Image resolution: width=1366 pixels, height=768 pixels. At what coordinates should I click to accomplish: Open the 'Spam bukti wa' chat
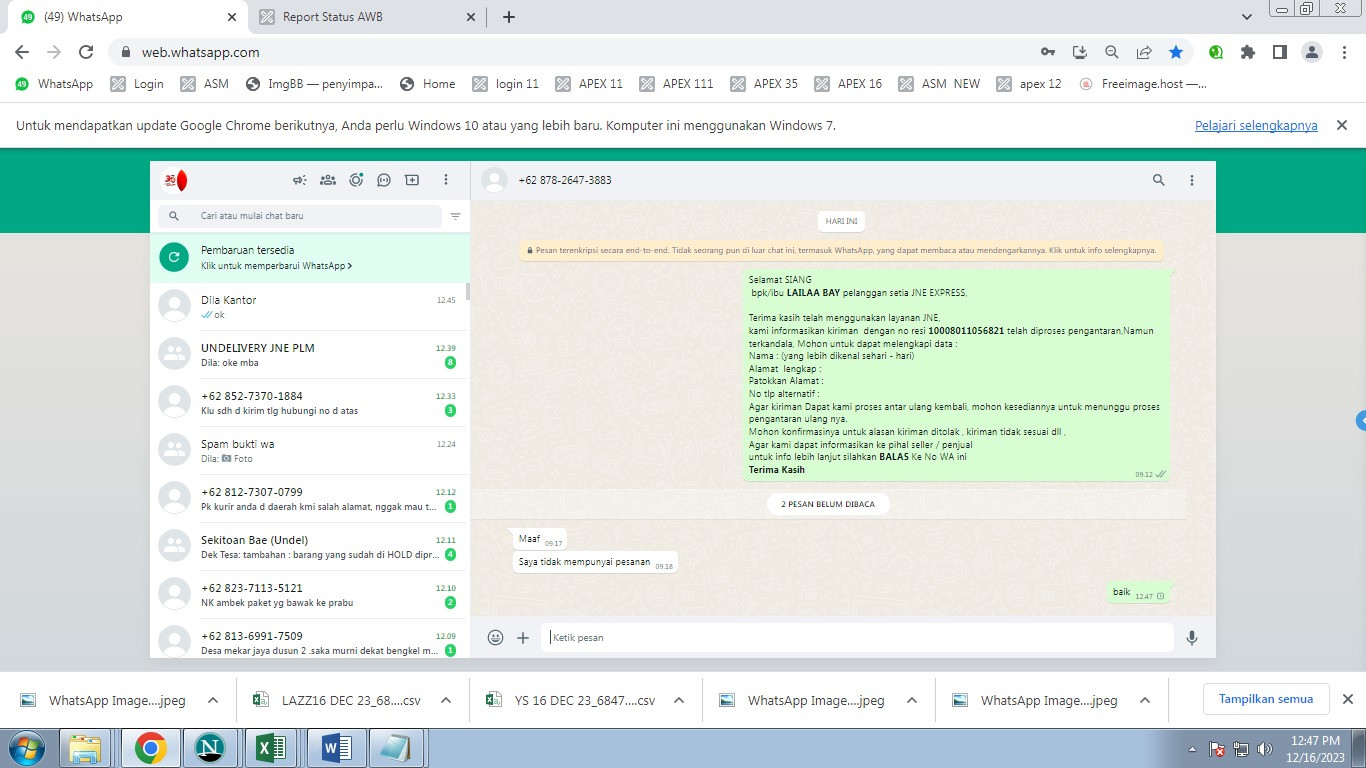pyautogui.click(x=310, y=451)
